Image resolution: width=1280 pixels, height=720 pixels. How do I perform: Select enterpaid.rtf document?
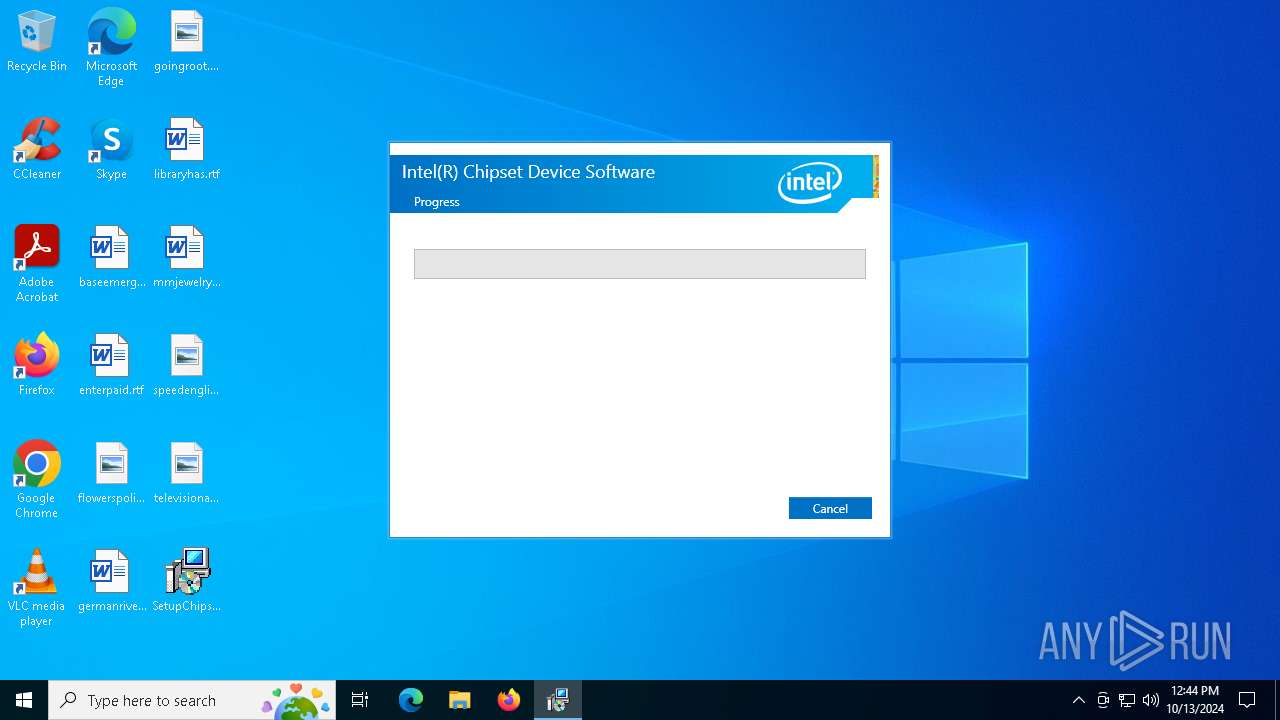tap(111, 366)
